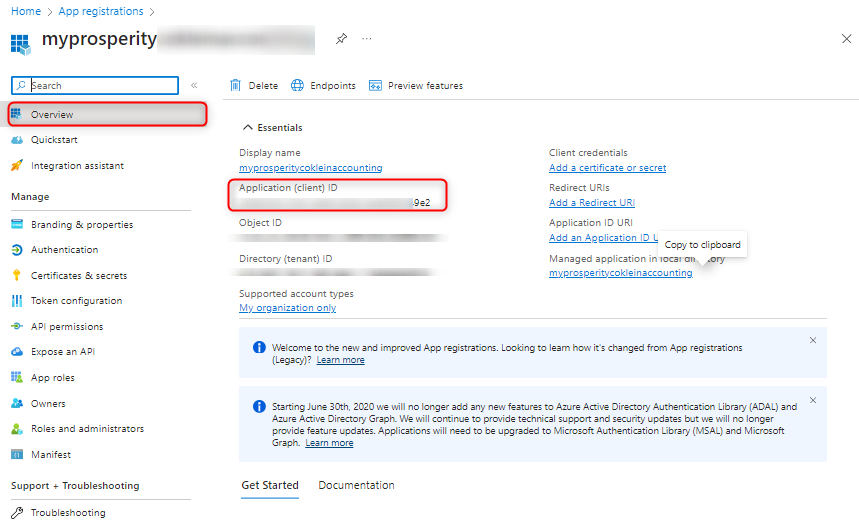Click Add a certificate or secret
The width and height of the screenshot is (859, 522).
pyautogui.click(x=608, y=168)
